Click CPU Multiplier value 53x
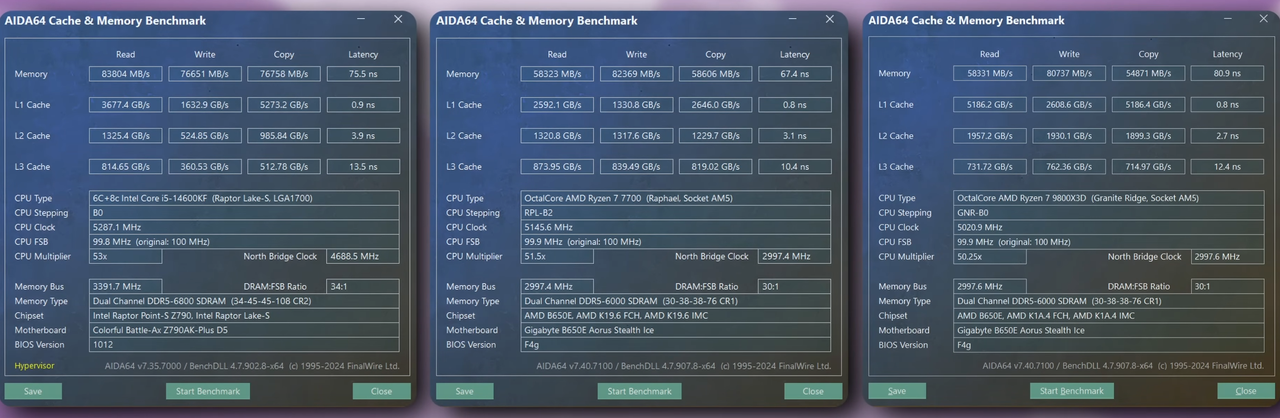The height and width of the screenshot is (418, 1280). coord(125,256)
